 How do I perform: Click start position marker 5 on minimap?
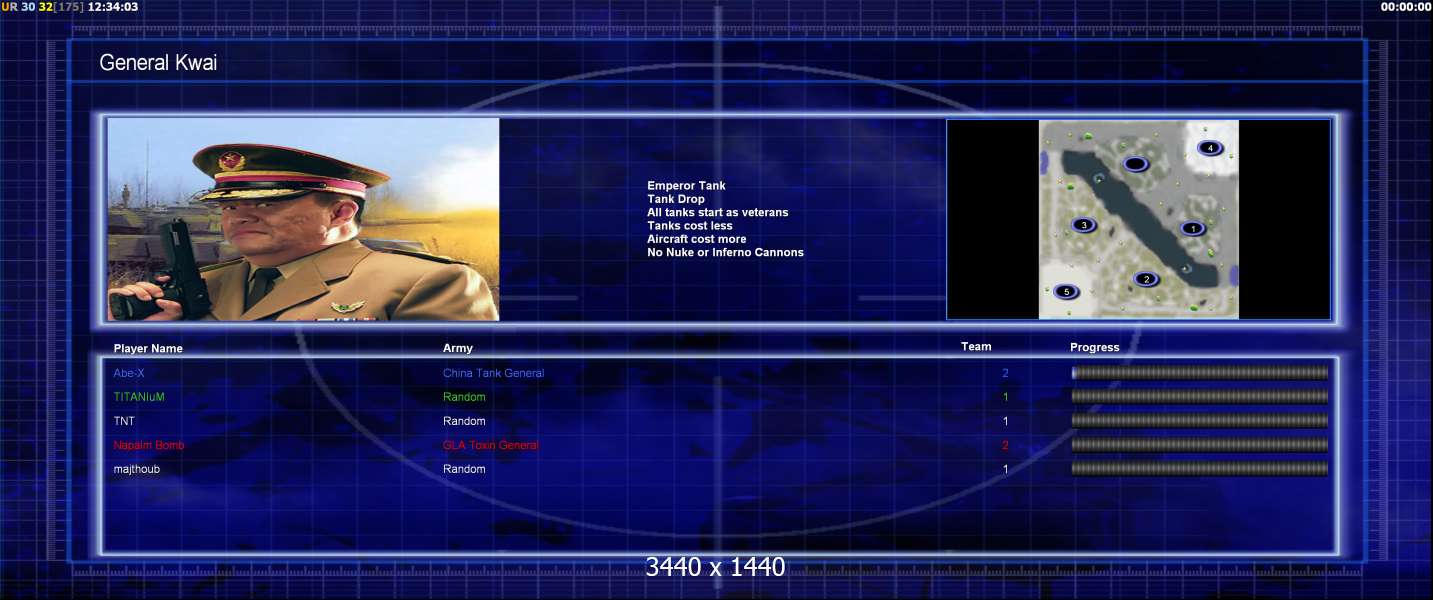tap(1066, 292)
